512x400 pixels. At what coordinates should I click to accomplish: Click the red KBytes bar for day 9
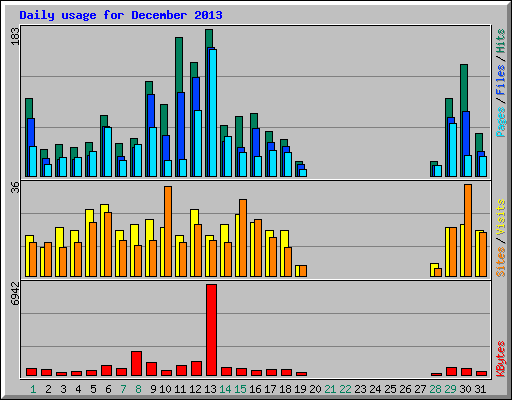[x=151, y=369]
